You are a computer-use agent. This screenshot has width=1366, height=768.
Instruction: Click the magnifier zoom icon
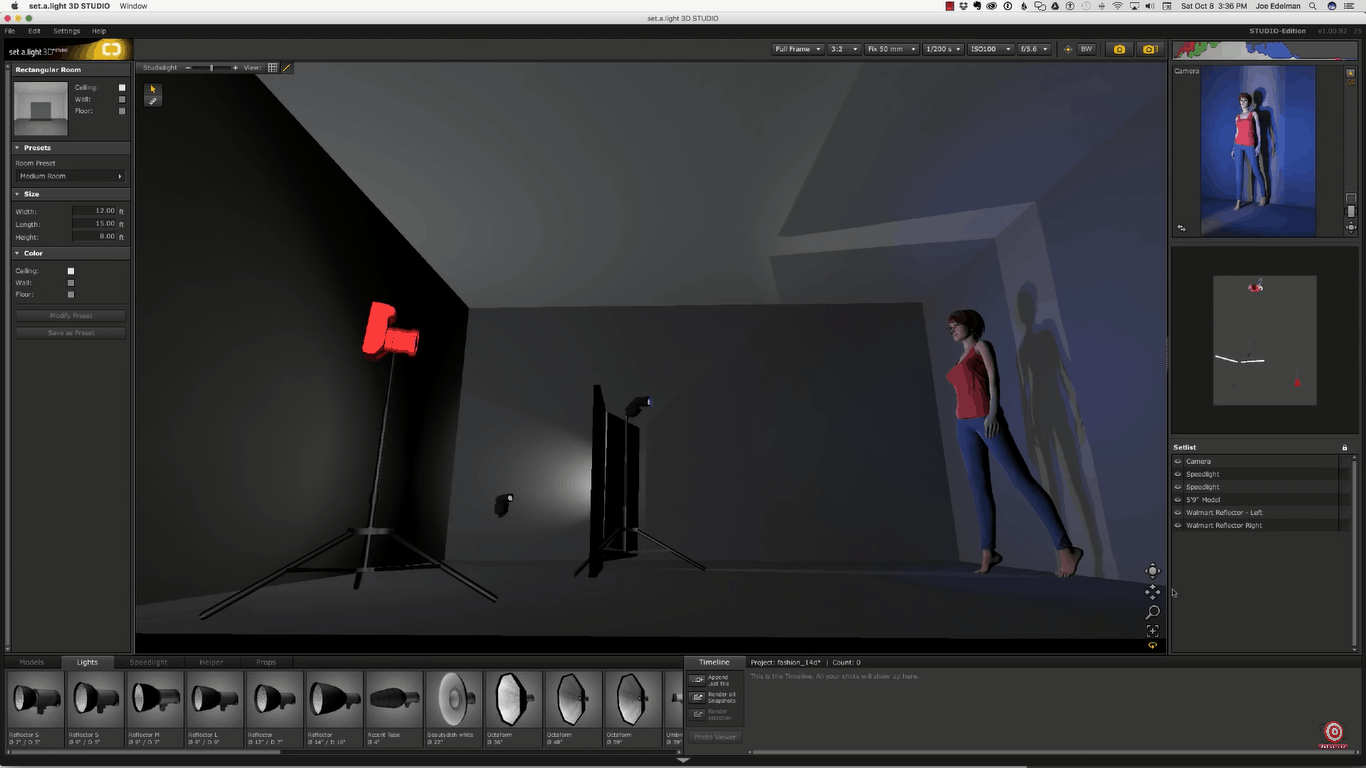click(1153, 612)
